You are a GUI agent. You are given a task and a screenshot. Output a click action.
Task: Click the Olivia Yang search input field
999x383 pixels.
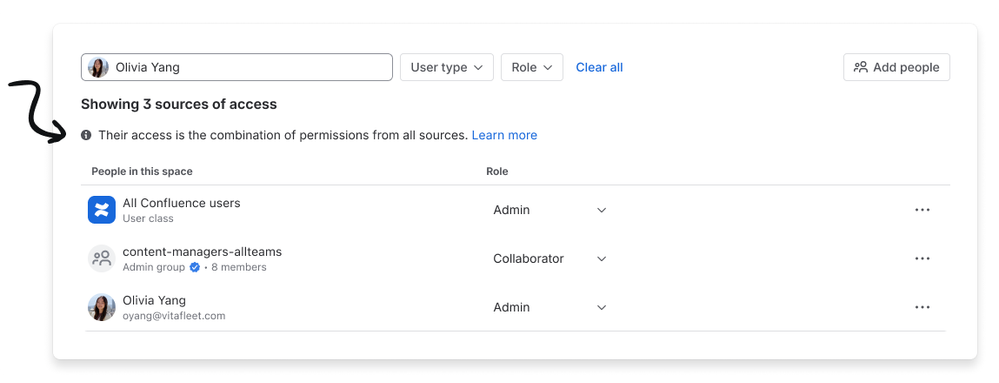coord(236,68)
